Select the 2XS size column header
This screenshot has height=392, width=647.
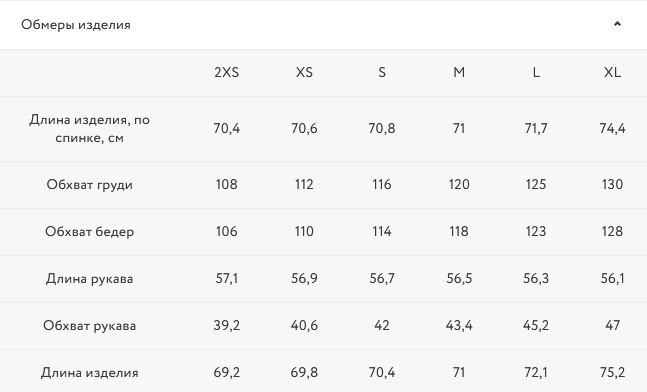click(x=227, y=73)
